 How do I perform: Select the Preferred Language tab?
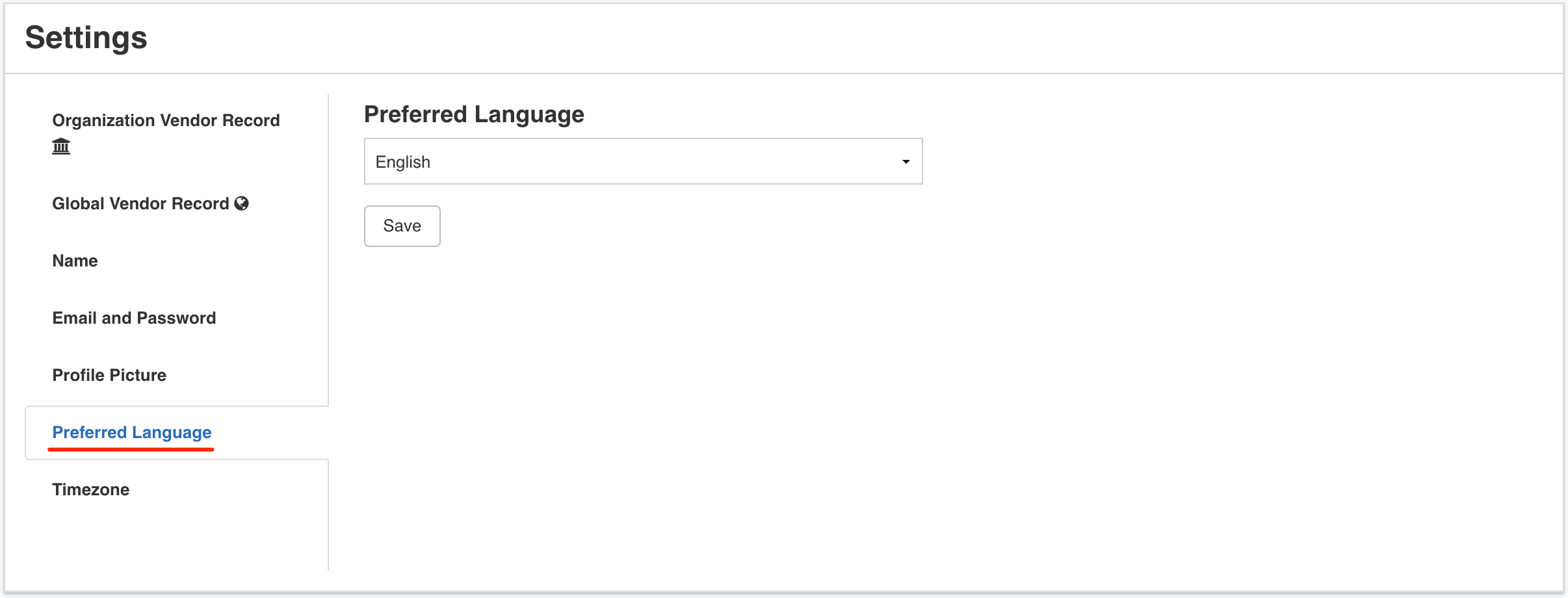[132, 432]
